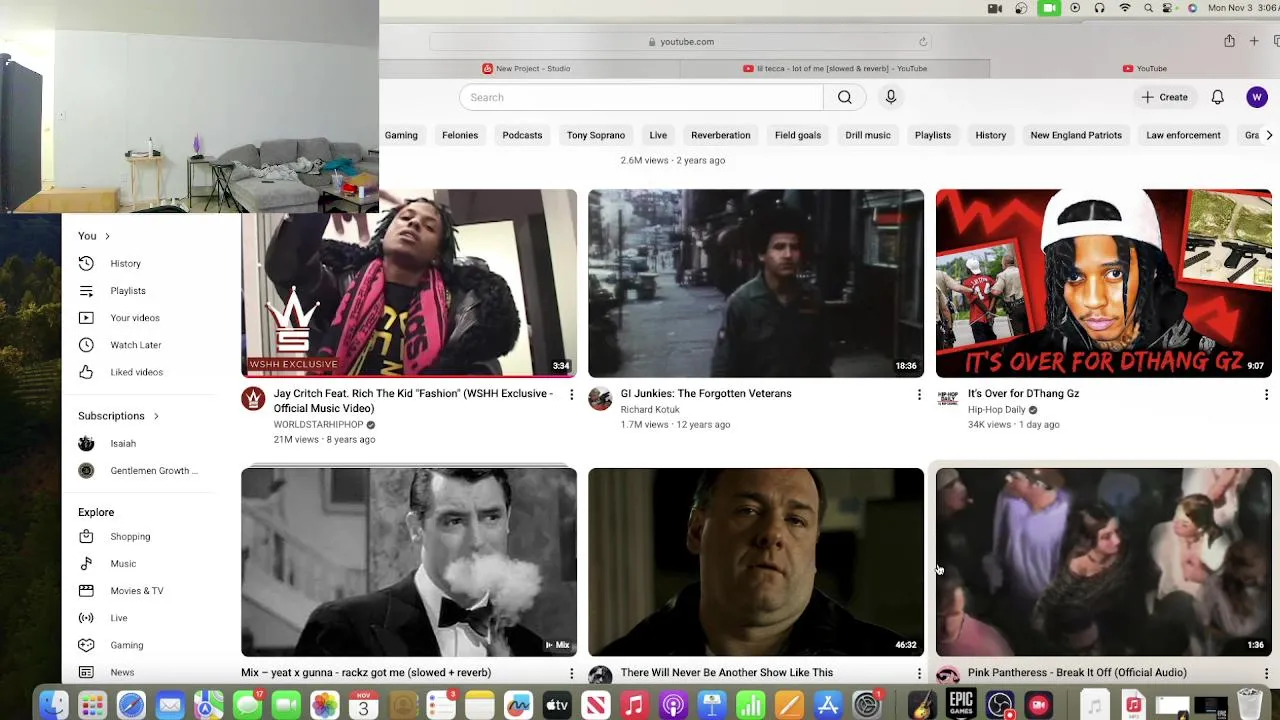This screenshot has height=720, width=1280.
Task: Open options for There Will Never Be video
Action: pos(919,674)
